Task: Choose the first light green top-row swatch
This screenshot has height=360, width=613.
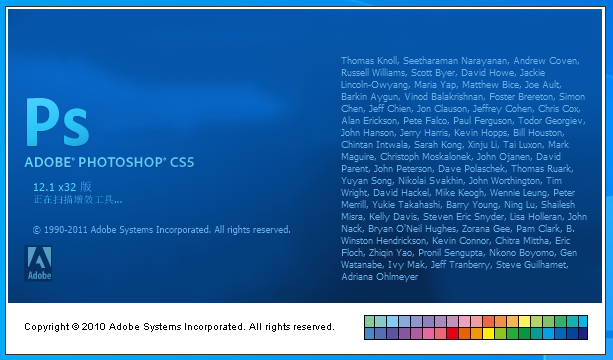Action: (369, 322)
